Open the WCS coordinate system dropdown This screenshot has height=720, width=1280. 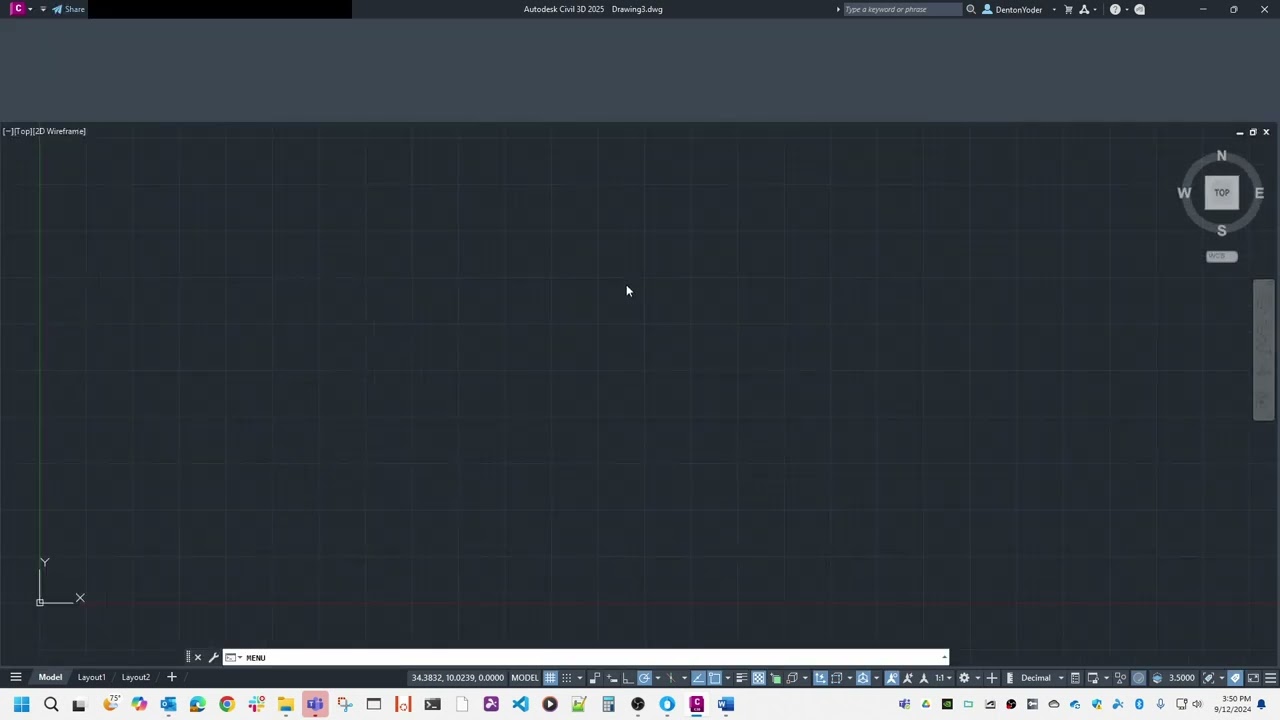click(x=1221, y=256)
